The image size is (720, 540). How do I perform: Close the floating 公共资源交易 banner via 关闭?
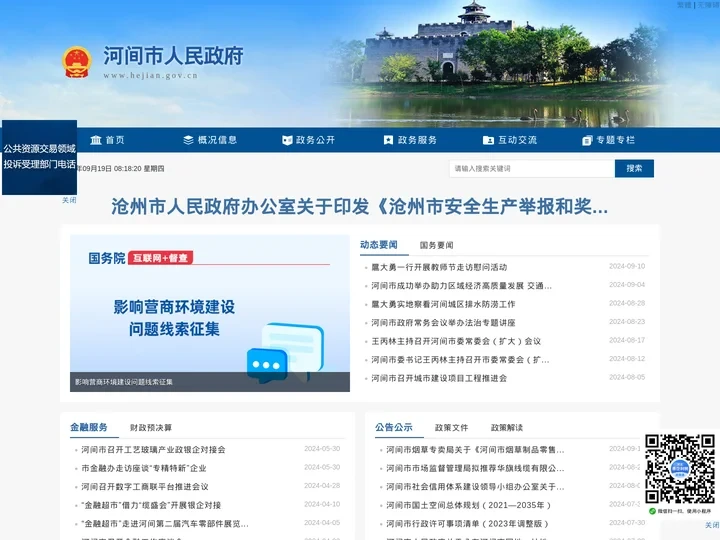69,200
